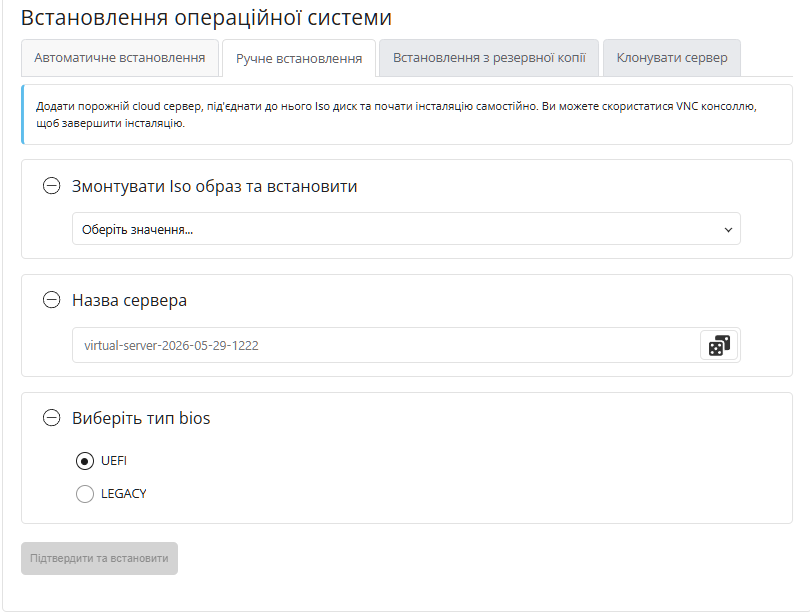Click the info text about VNC консоллю
Screen dimensions: 810x612
[x=396, y=115]
